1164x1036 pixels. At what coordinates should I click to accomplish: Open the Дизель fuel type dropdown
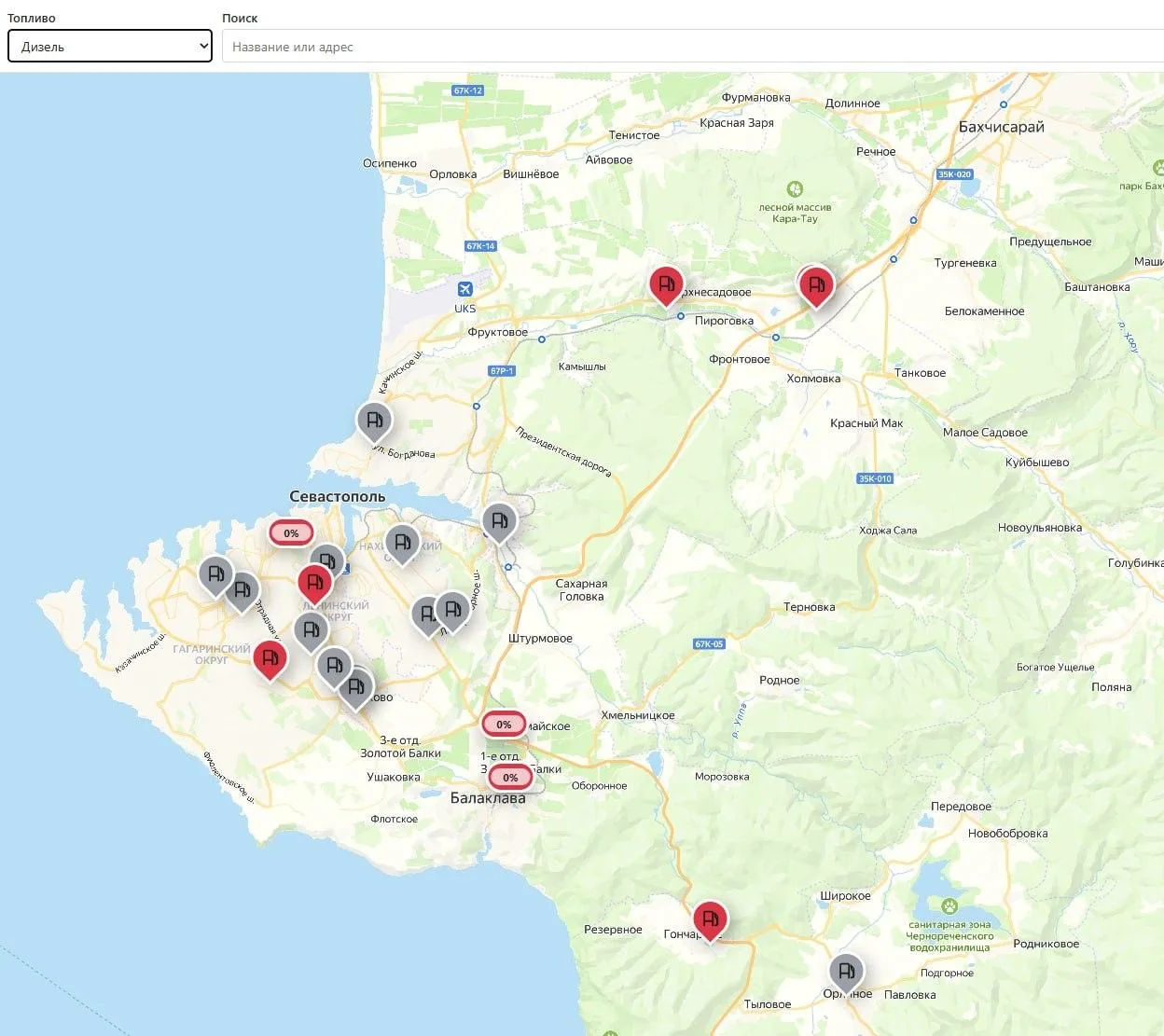pyautogui.click(x=110, y=47)
